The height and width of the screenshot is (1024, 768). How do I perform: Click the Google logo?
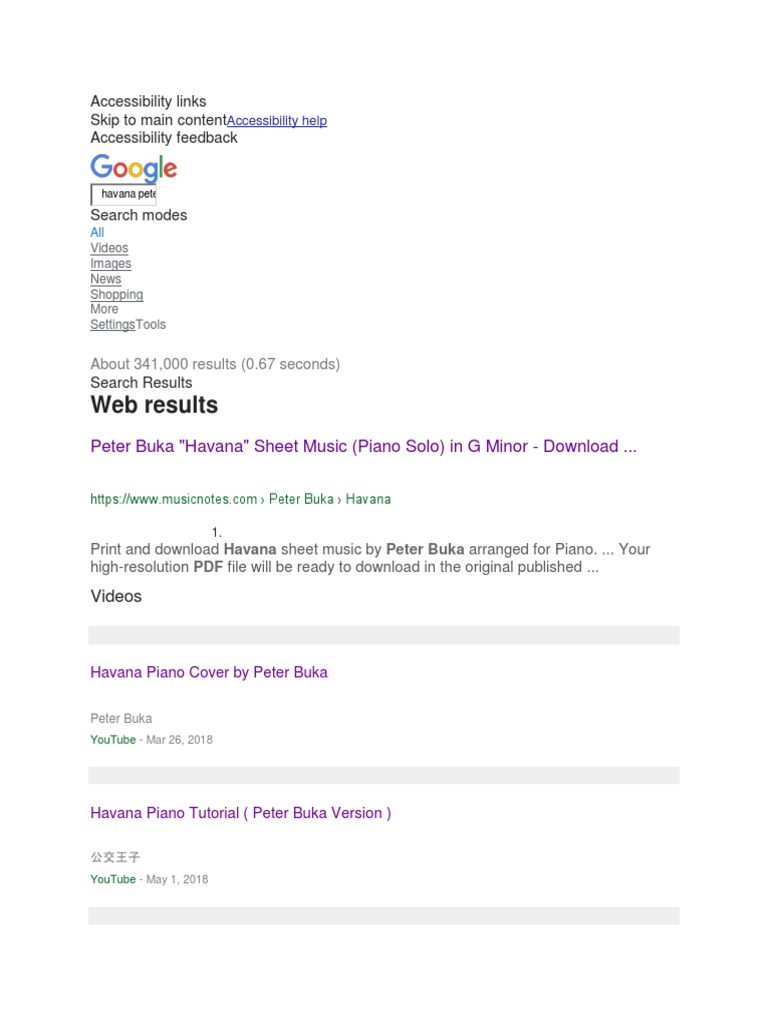pyautogui.click(x=133, y=168)
